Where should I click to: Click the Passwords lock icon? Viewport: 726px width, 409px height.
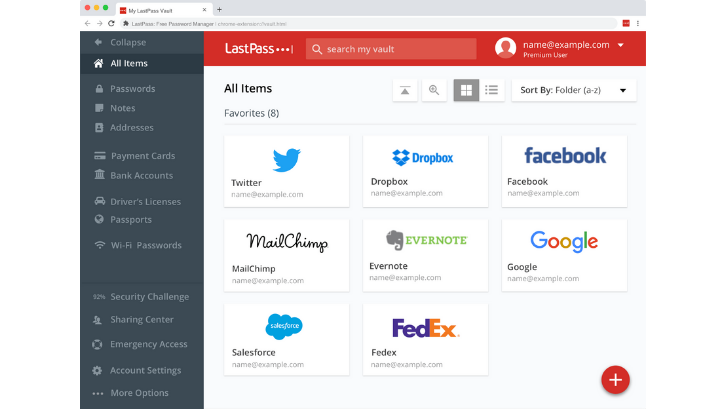(x=99, y=88)
